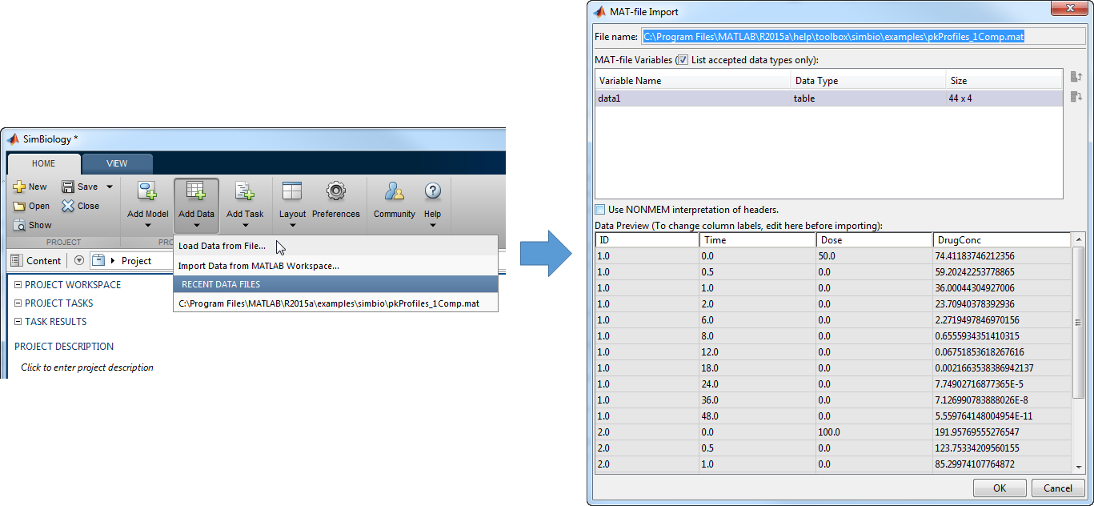
Task: Click Project breadcrumb label
Action: (136, 260)
